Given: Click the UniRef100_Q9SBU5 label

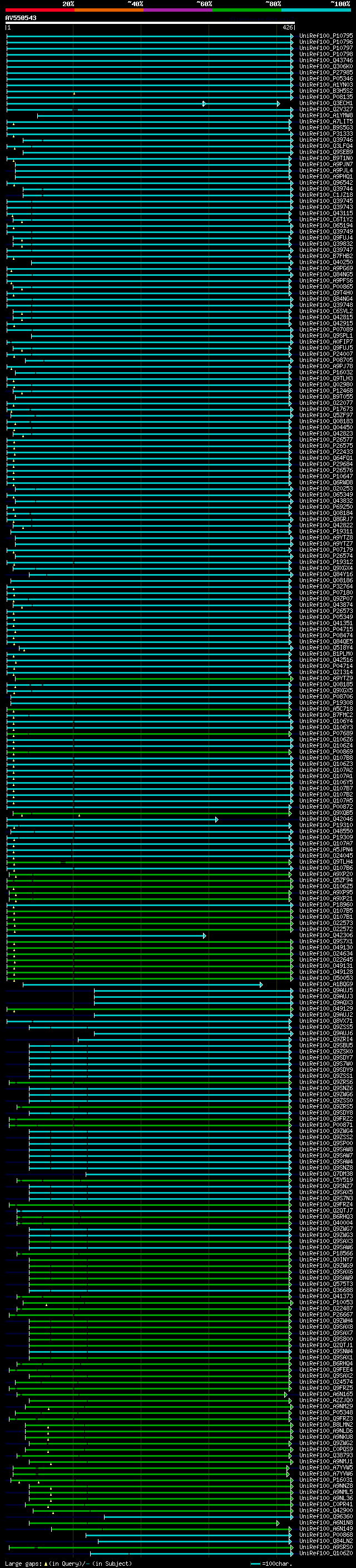Looking at the screenshot, I should tap(326, 1045).
